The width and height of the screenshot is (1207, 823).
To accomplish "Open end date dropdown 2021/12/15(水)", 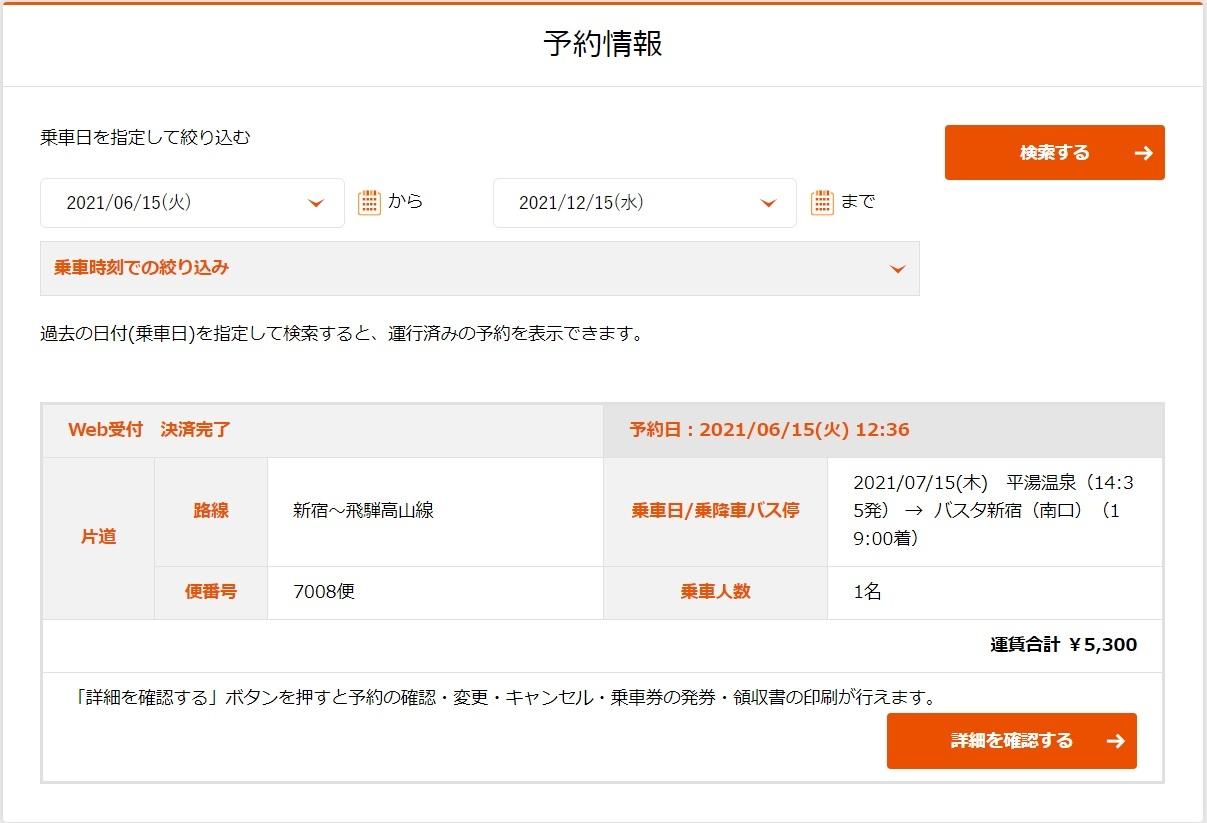I will click(645, 203).
